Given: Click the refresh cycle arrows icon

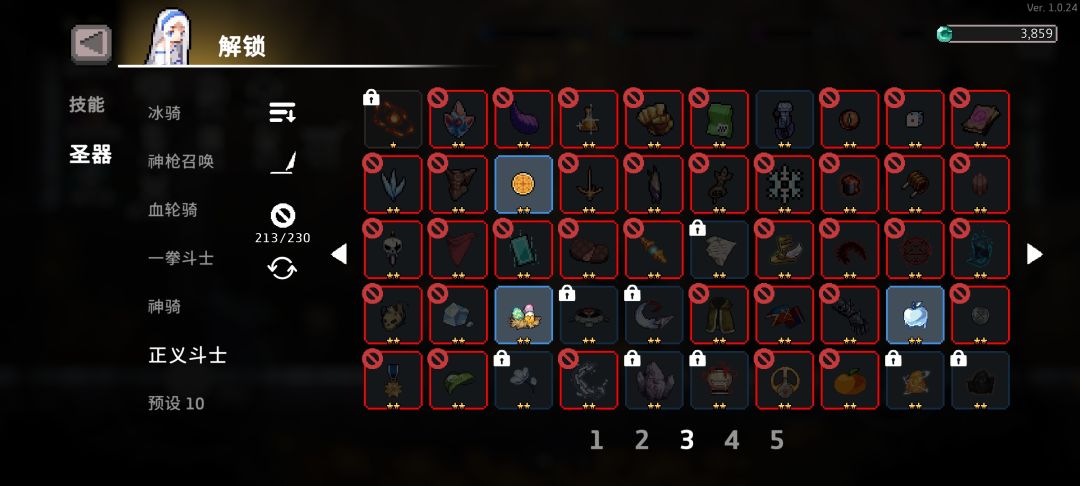Looking at the screenshot, I should point(282,268).
